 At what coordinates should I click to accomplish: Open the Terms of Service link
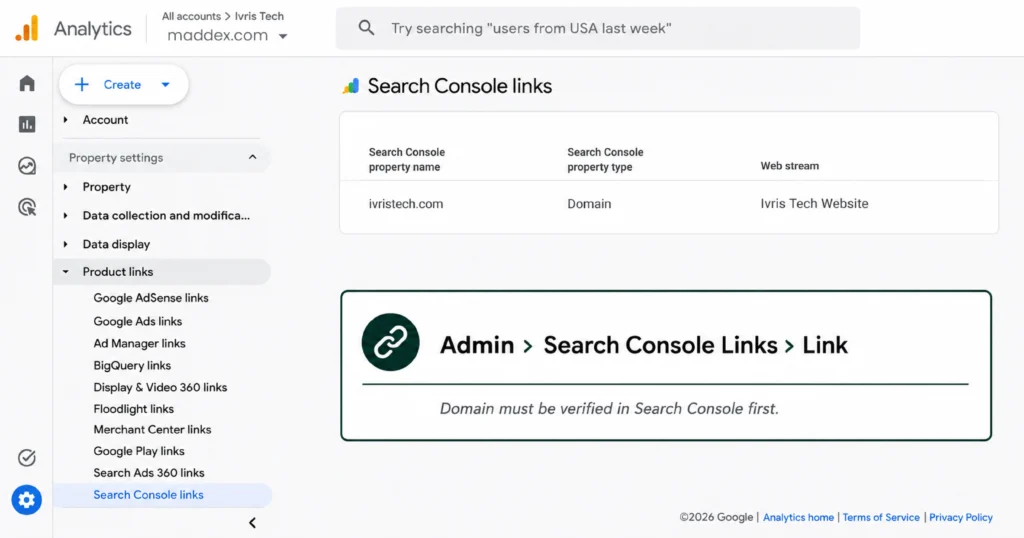[x=880, y=517]
